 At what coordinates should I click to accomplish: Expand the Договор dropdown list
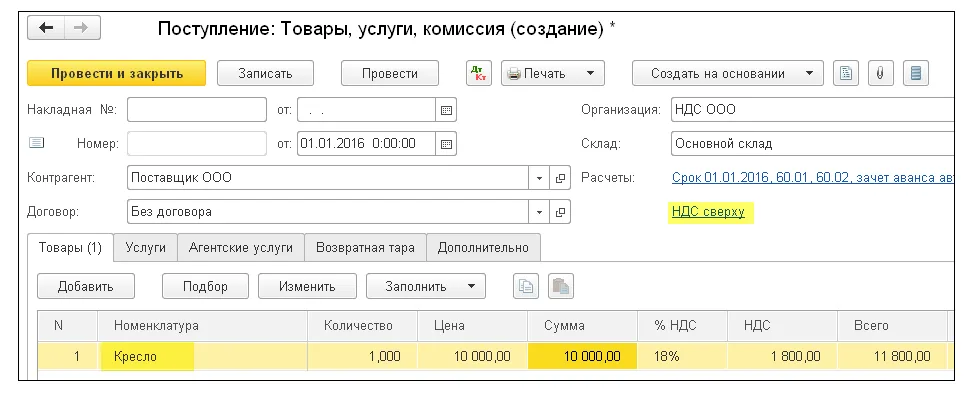pos(539,212)
